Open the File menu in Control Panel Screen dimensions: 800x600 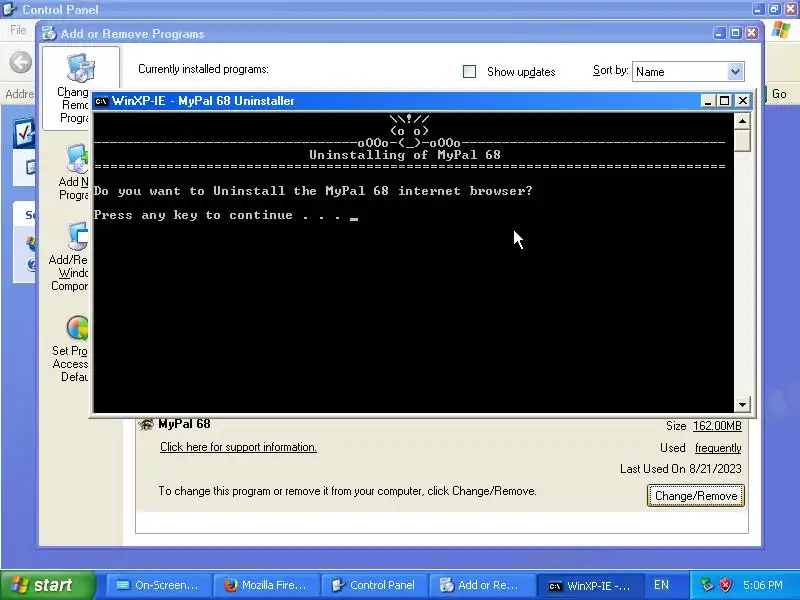point(18,30)
